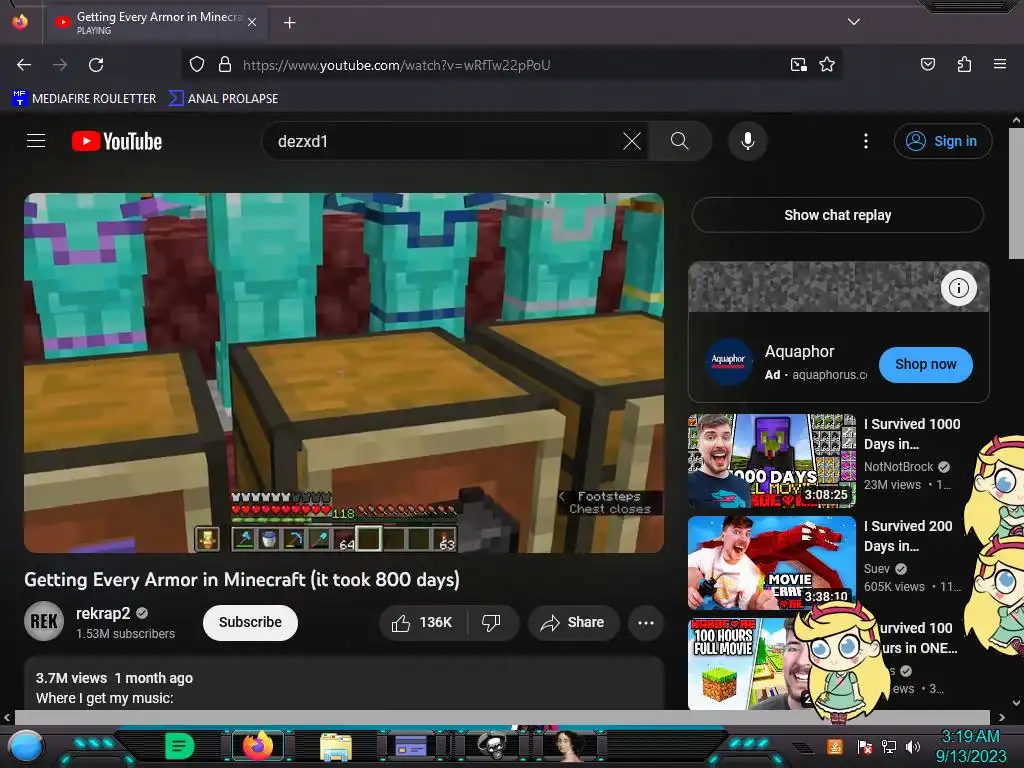Click the search magnifier button
1024x768 pixels.
680,141
